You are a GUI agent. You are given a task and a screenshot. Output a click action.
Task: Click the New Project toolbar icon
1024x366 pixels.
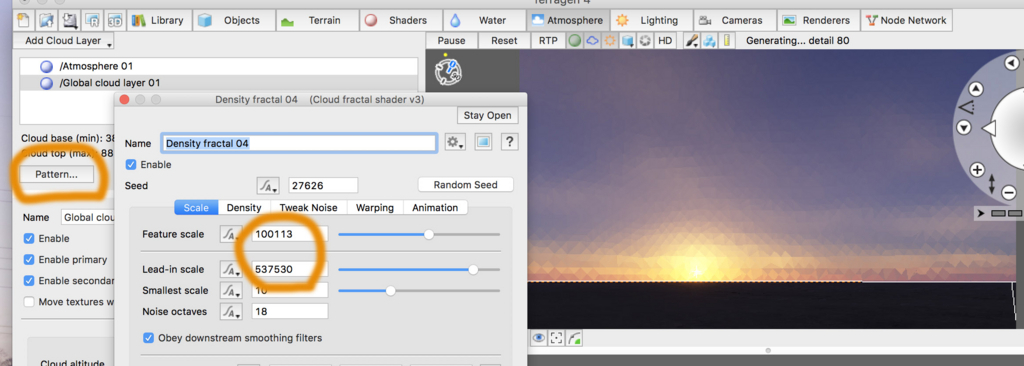coord(24,20)
